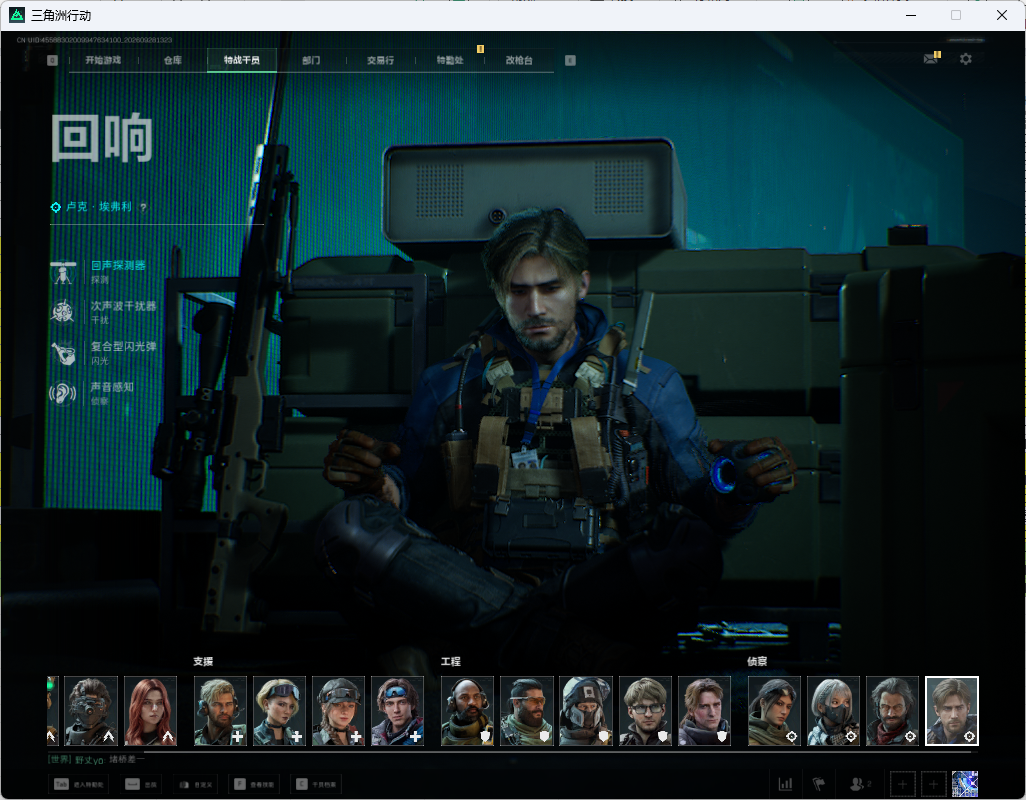Image resolution: width=1026 pixels, height=800 pixels.
Task: Open the 交易行 tab
Action: [x=380, y=60]
